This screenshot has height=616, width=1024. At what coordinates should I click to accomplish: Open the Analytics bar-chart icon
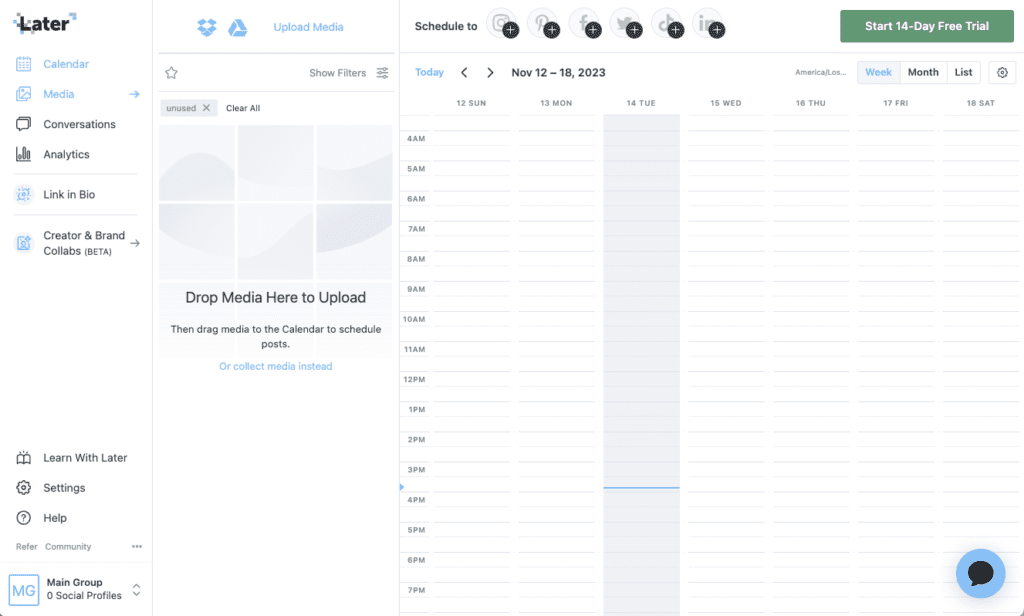[24, 154]
